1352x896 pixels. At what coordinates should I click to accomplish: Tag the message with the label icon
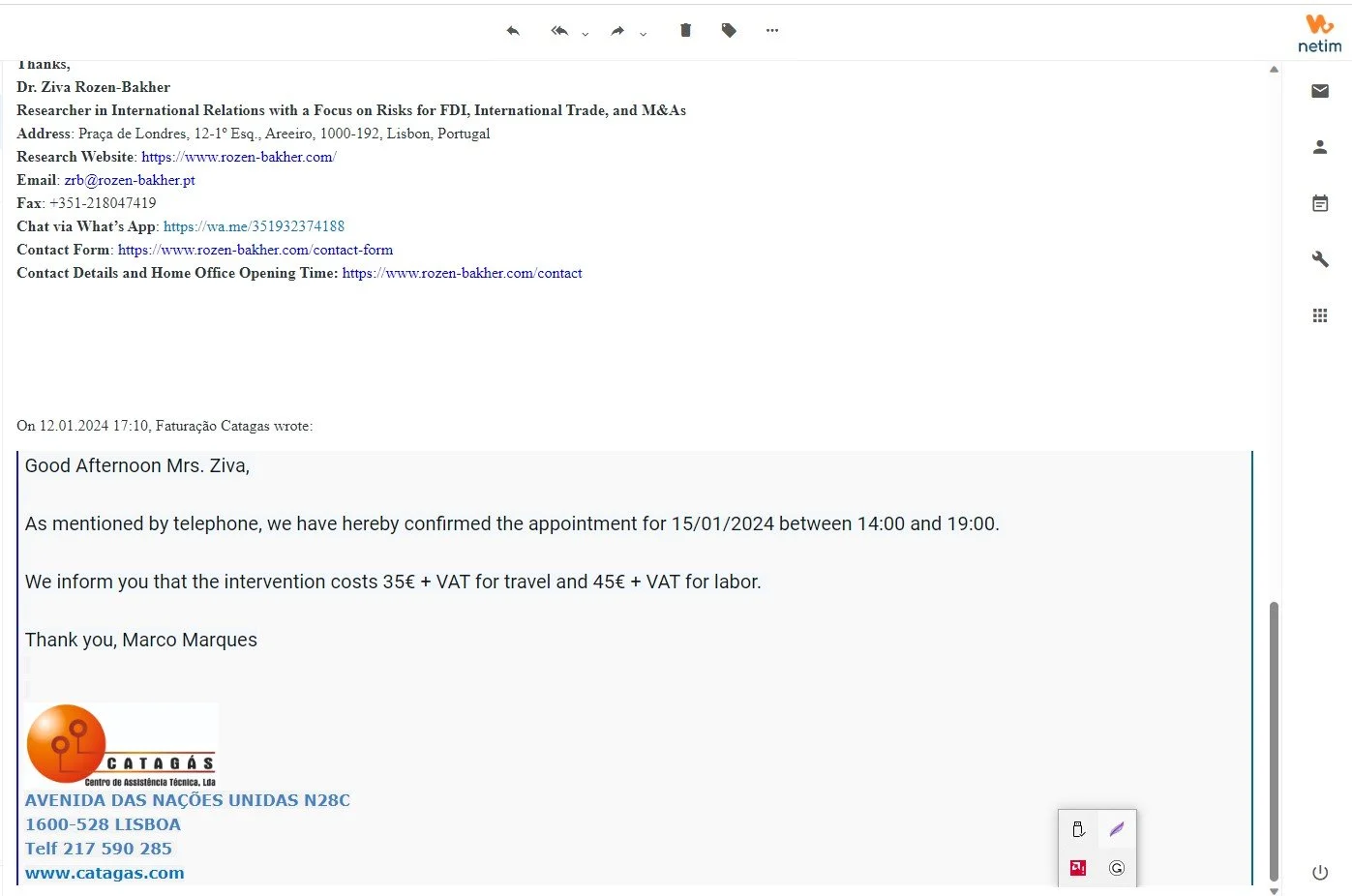tap(729, 30)
